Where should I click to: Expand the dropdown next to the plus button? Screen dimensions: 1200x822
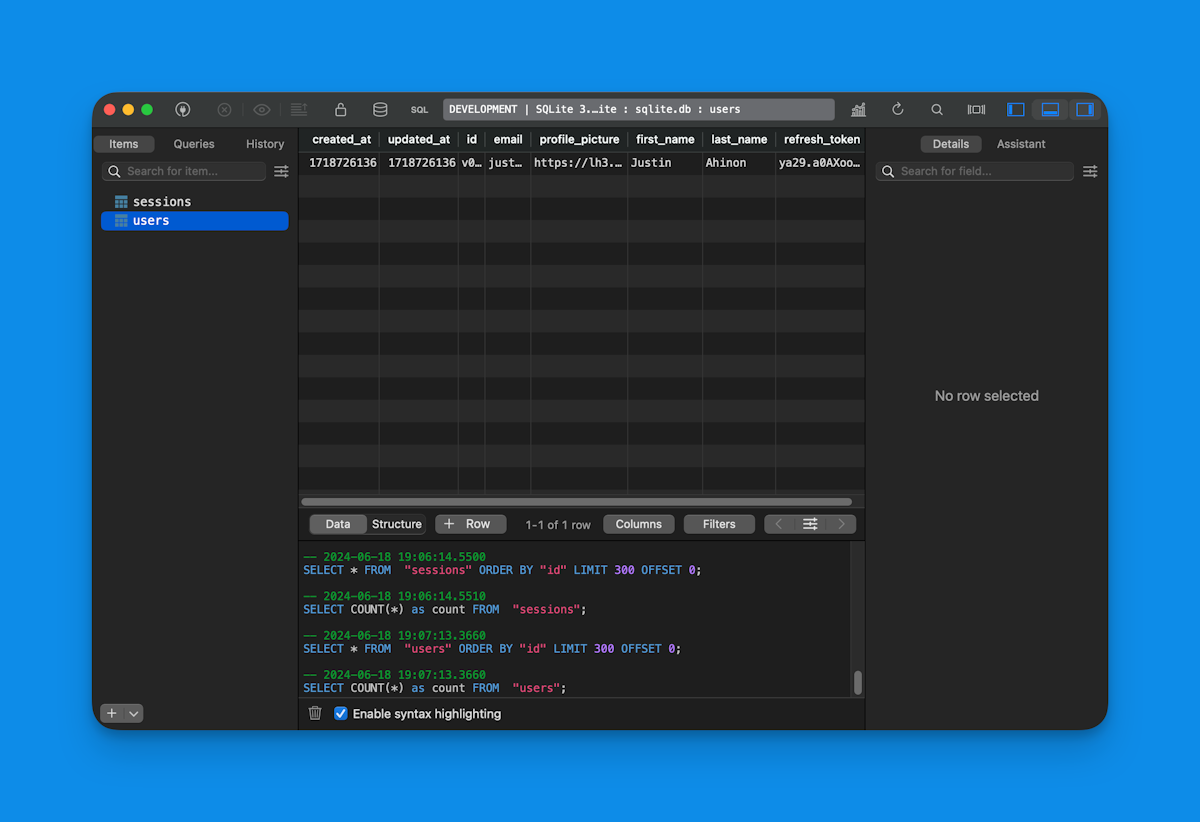click(x=133, y=713)
